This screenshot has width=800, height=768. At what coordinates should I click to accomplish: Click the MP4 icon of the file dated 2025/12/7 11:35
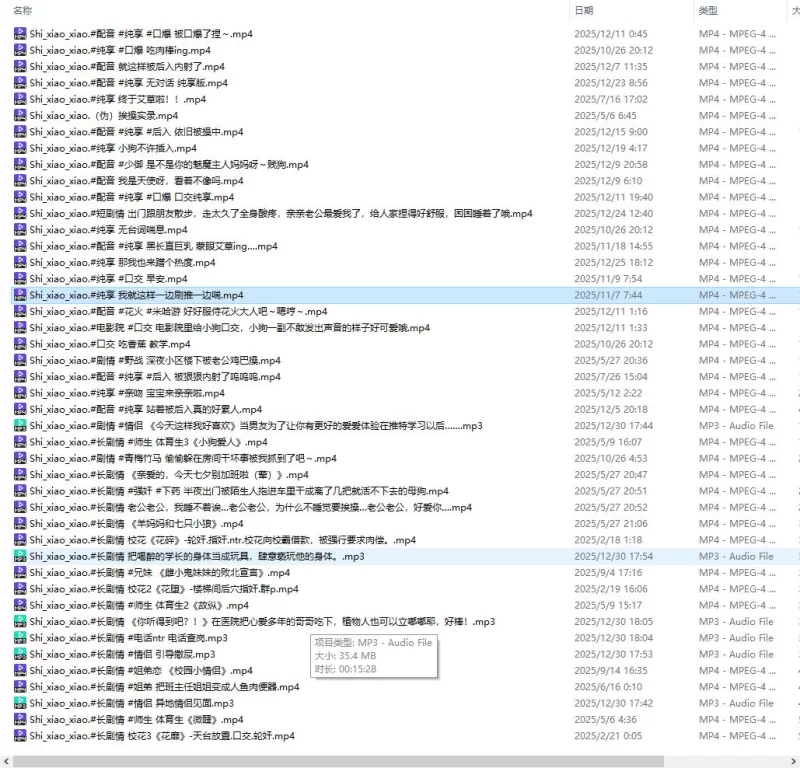(20, 66)
